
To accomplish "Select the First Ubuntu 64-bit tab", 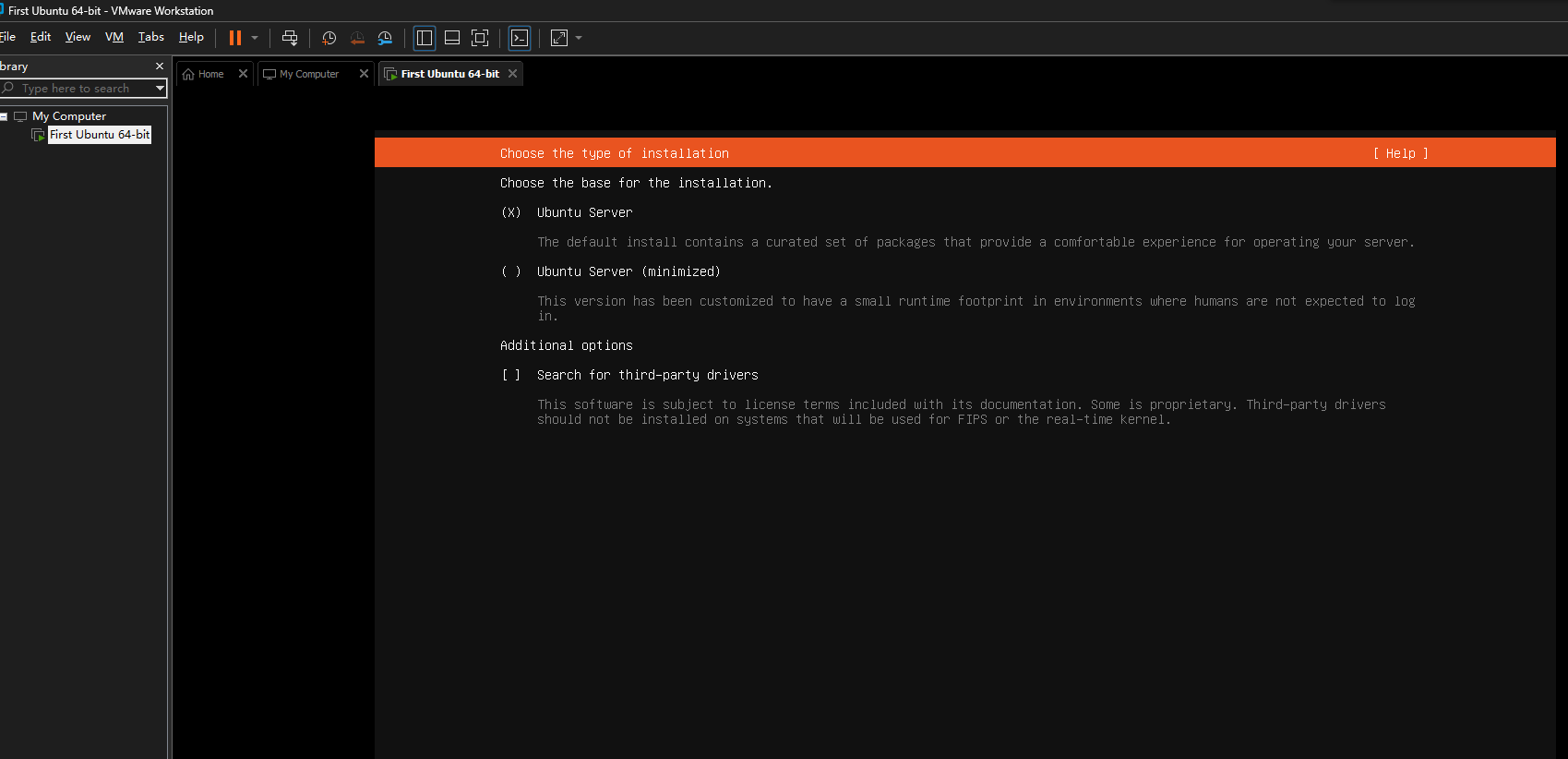I will (449, 74).
